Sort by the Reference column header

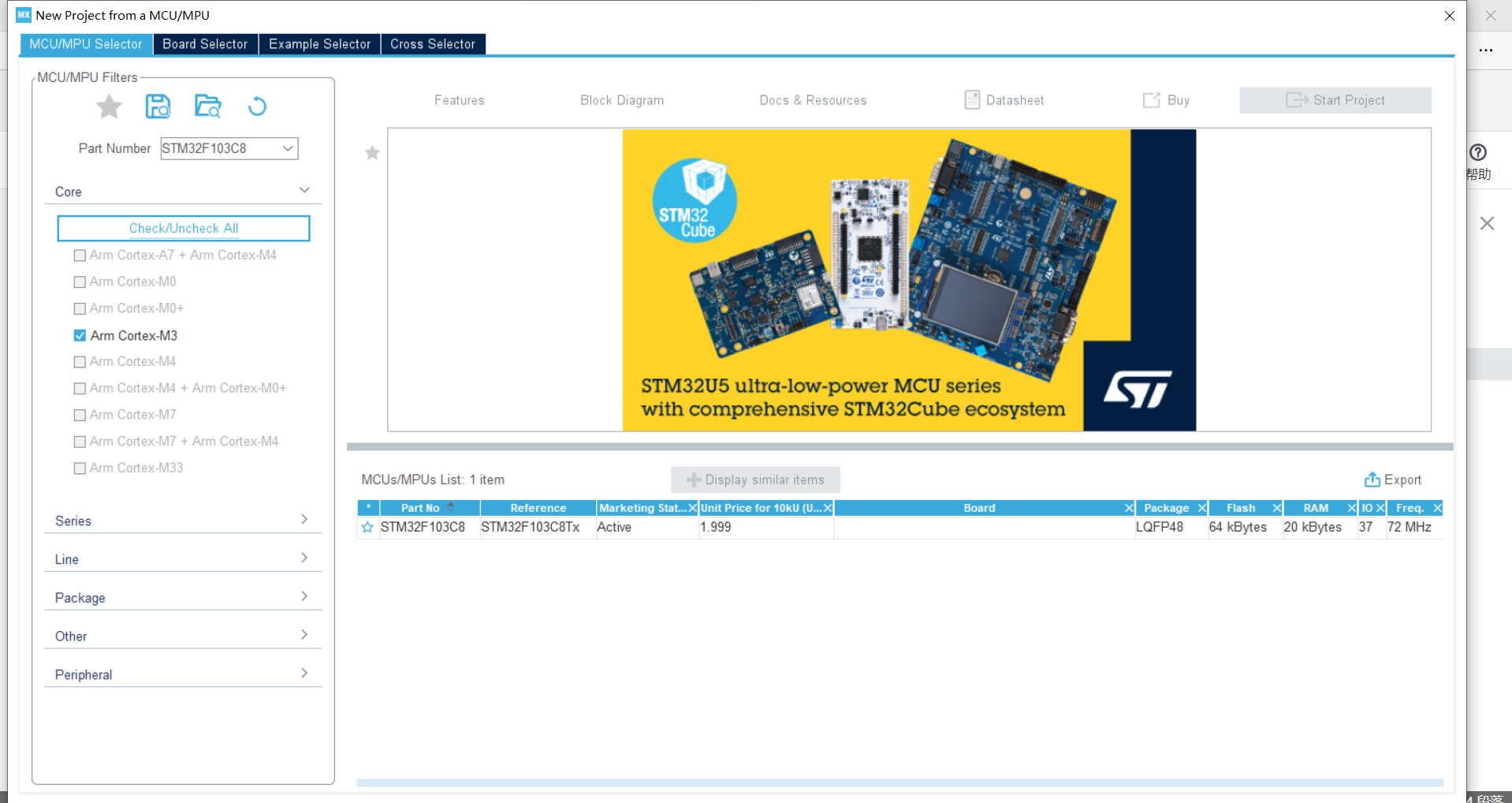(538, 508)
